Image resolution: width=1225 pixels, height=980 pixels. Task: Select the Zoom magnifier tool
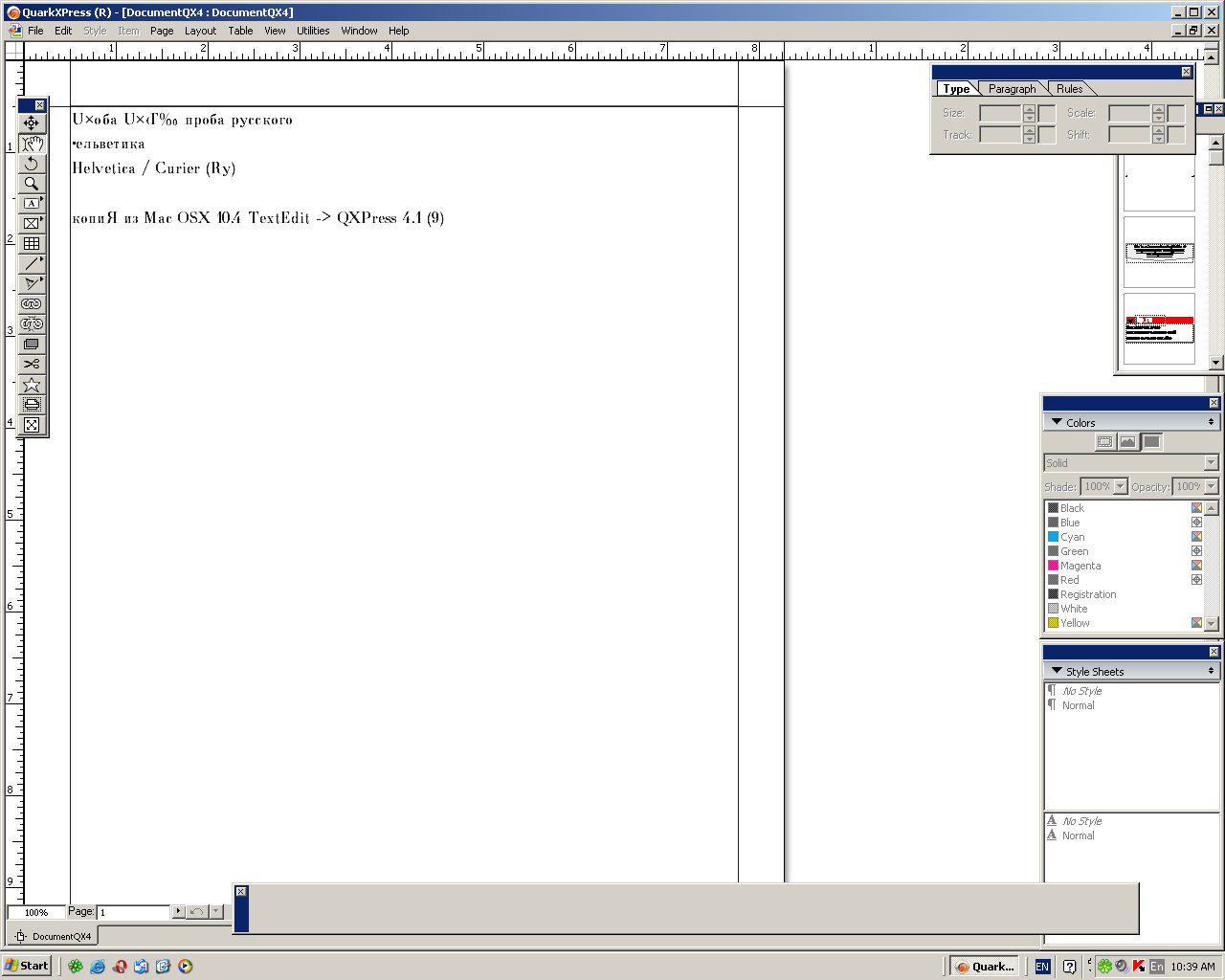(32, 184)
